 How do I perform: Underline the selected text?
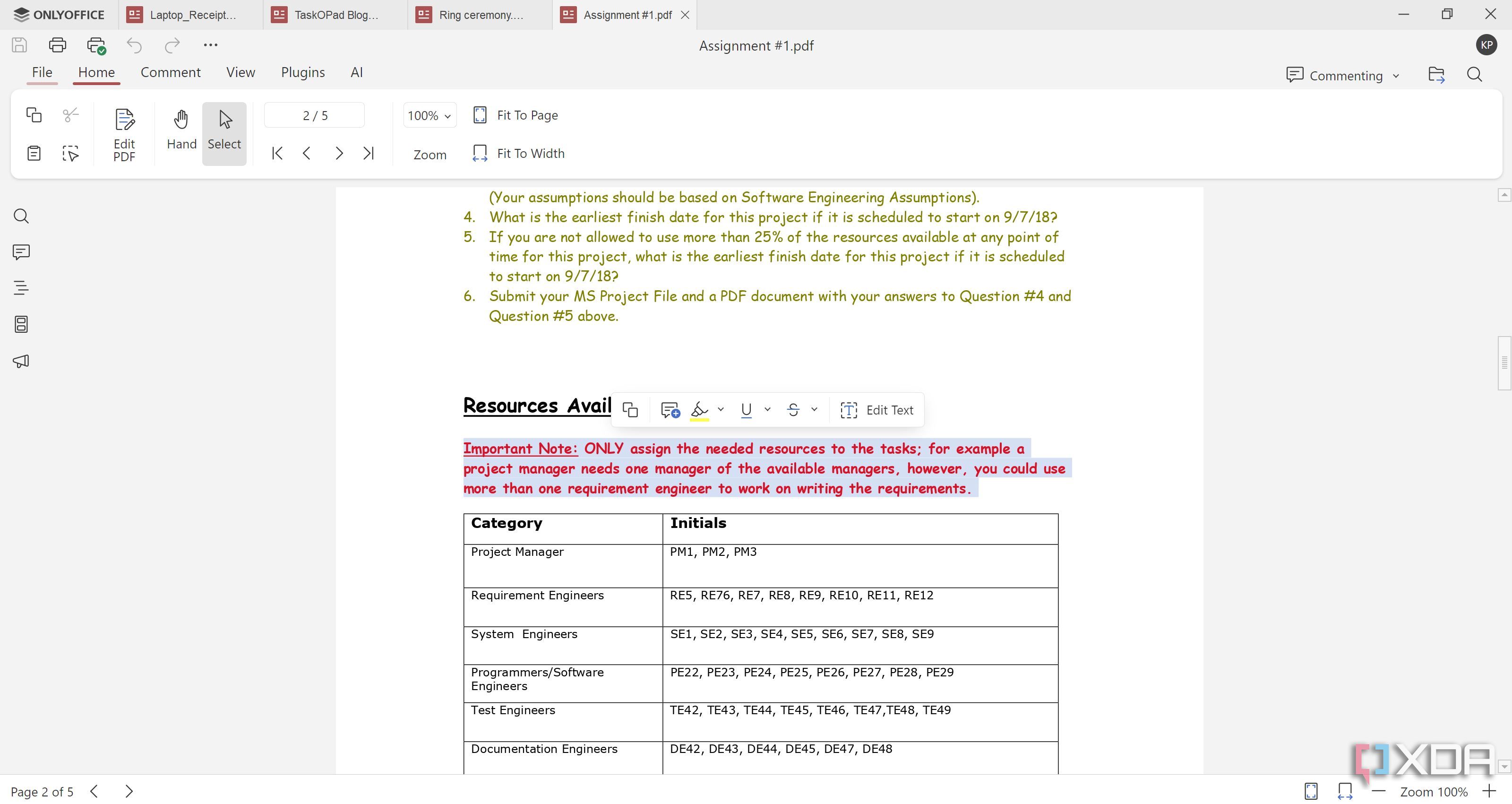(746, 410)
